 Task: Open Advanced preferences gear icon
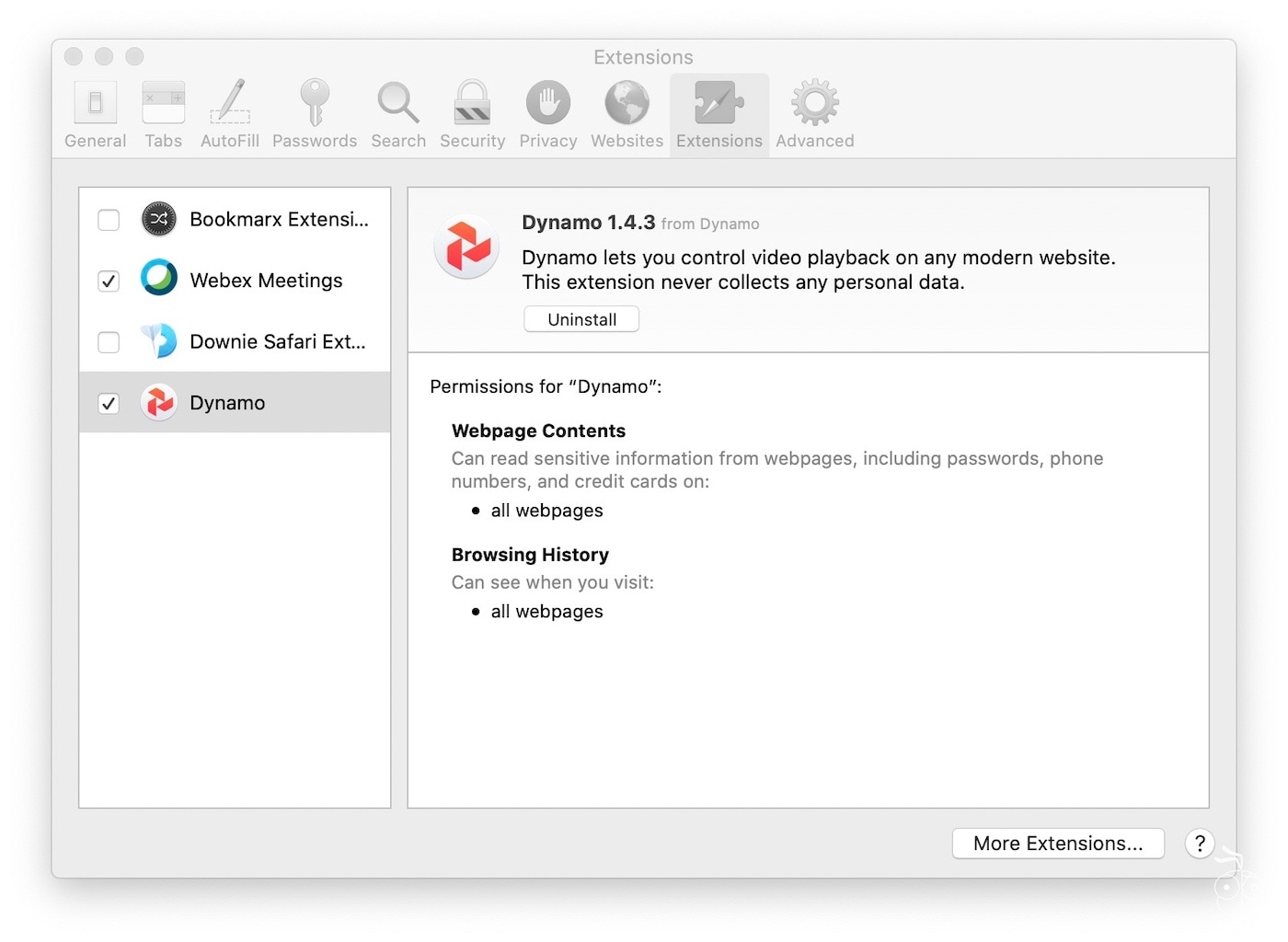coord(814,114)
